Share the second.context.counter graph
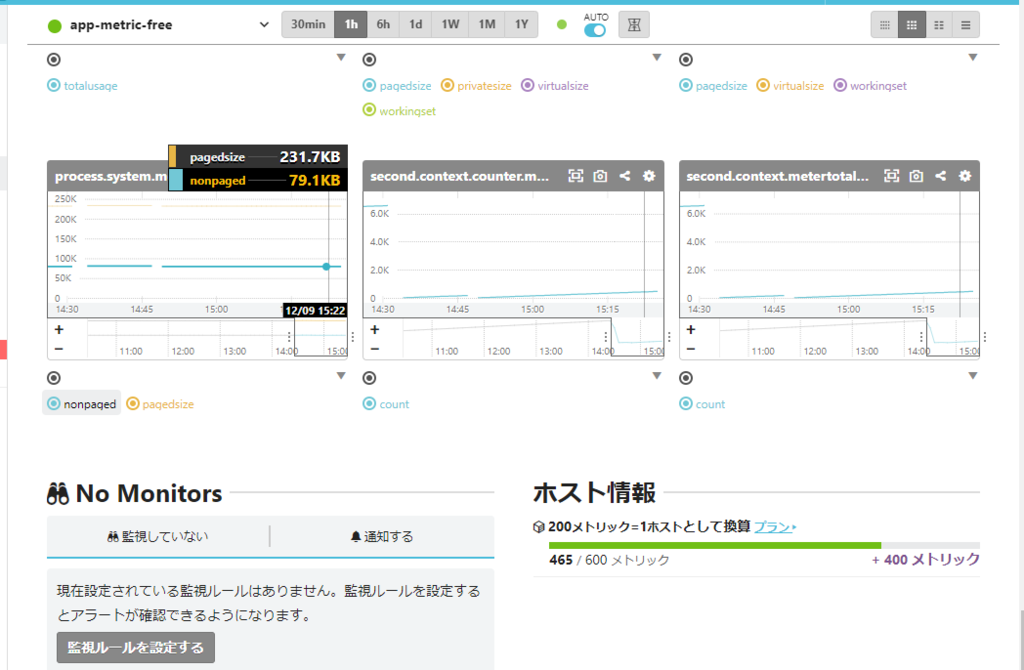Image resolution: width=1024 pixels, height=670 pixels. 625,176
